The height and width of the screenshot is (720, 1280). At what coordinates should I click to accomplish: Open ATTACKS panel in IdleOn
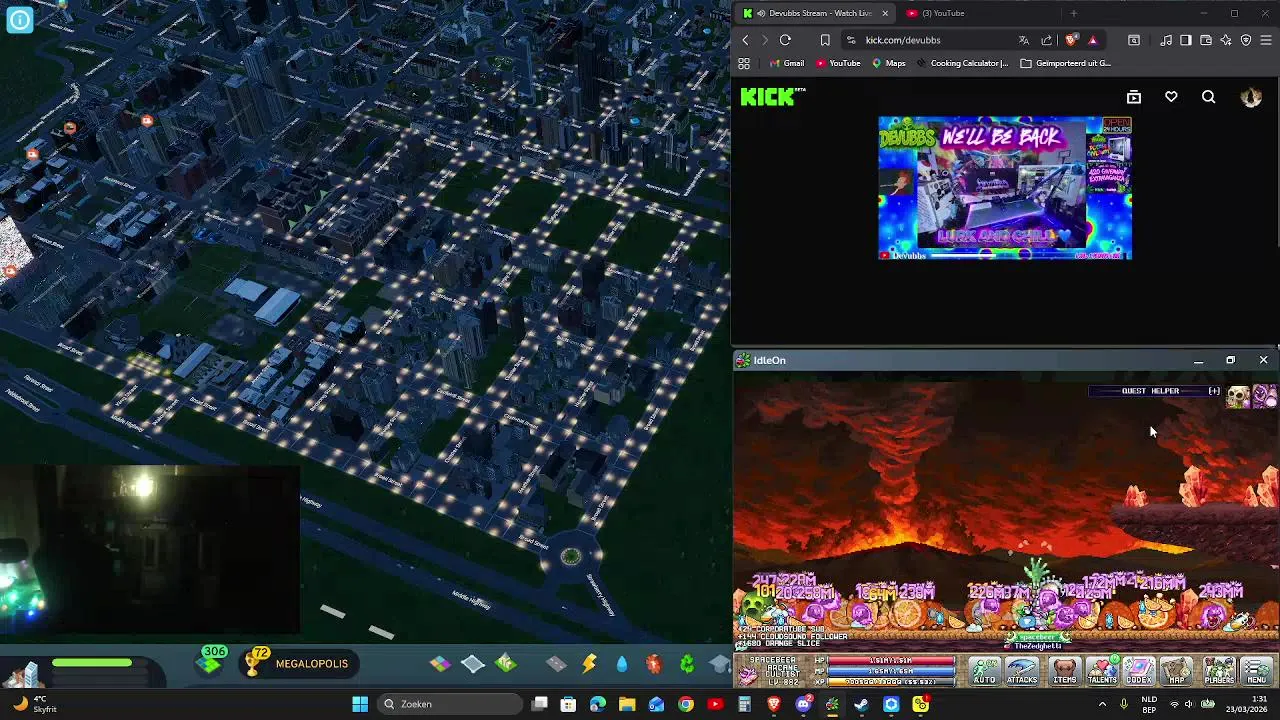(1022, 671)
